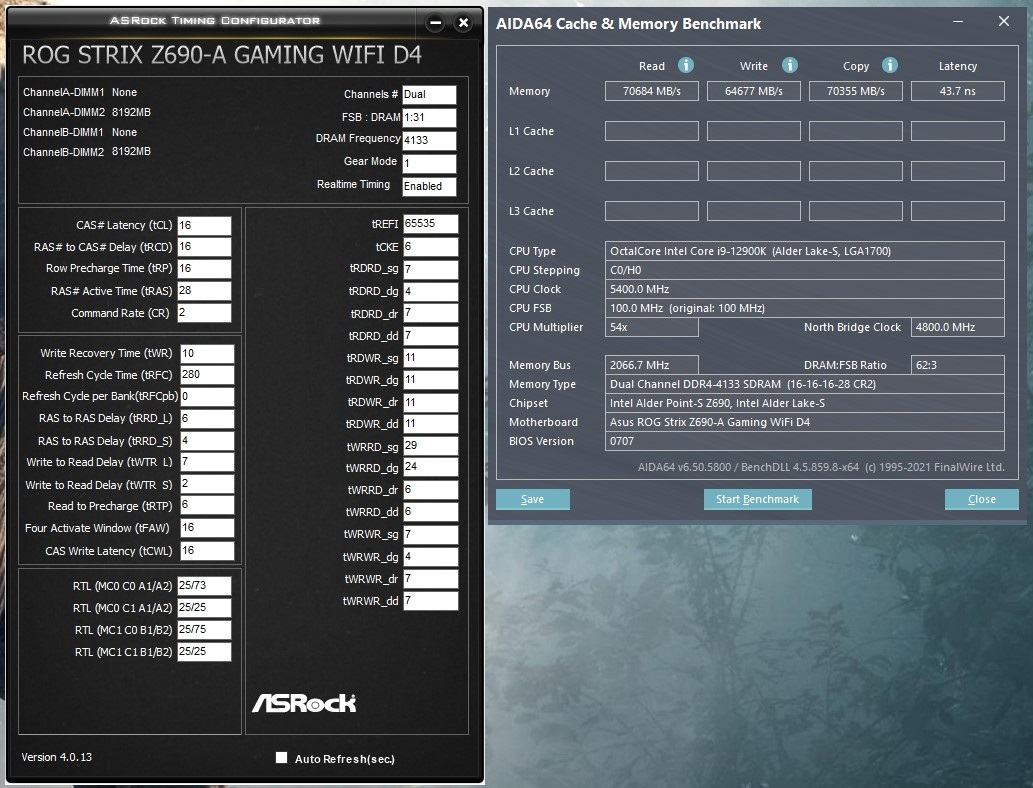Select the Four Activate Window (tFAW) field
Viewport: 1033px width, 788px height.
[x=207, y=528]
